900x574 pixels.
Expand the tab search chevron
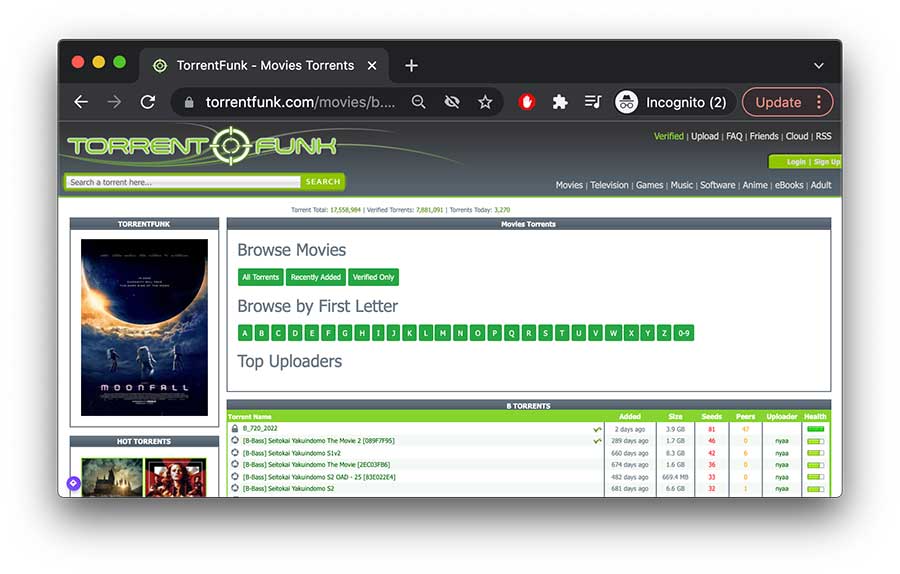(x=818, y=66)
